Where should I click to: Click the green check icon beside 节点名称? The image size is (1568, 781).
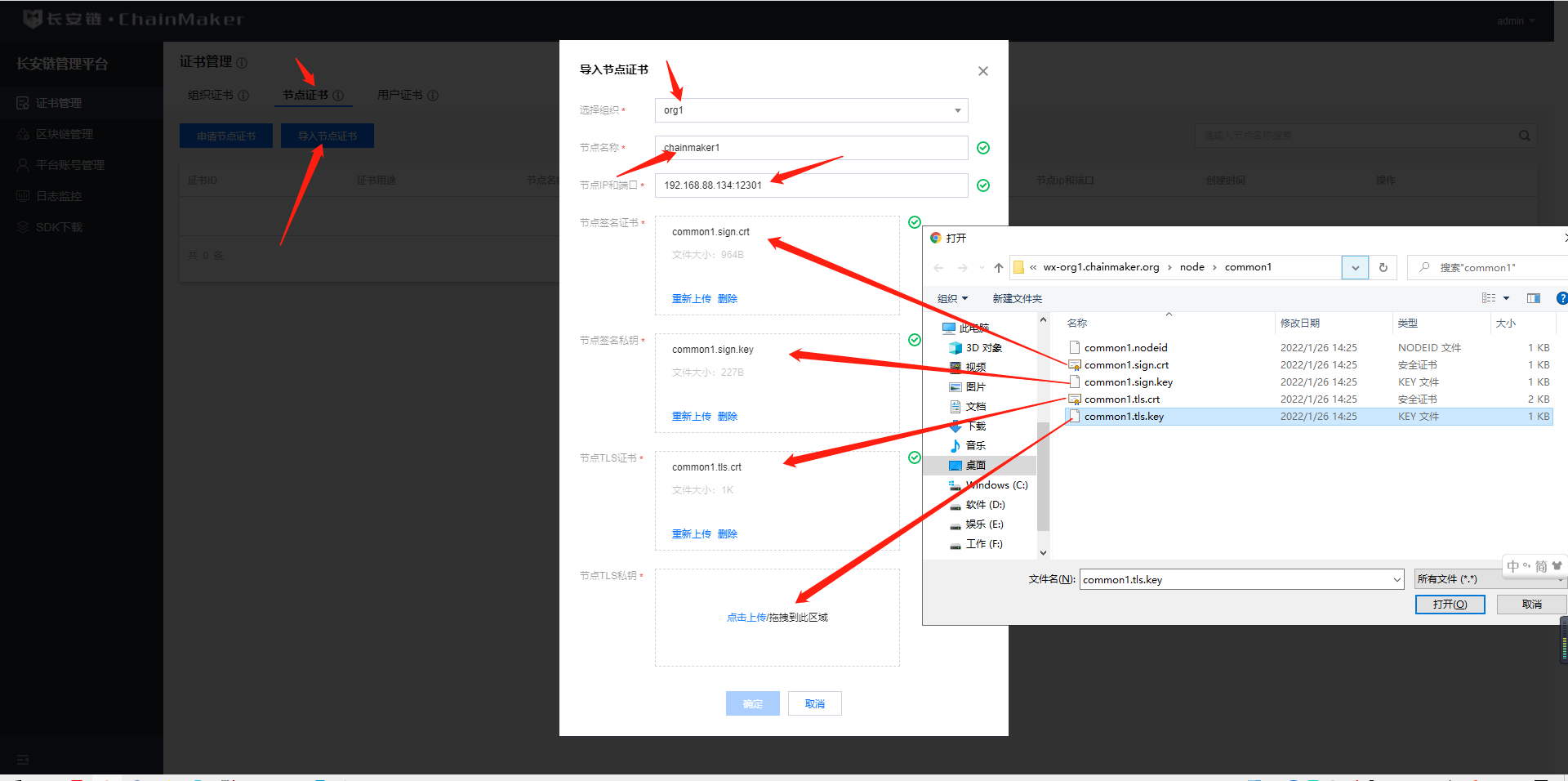[983, 148]
